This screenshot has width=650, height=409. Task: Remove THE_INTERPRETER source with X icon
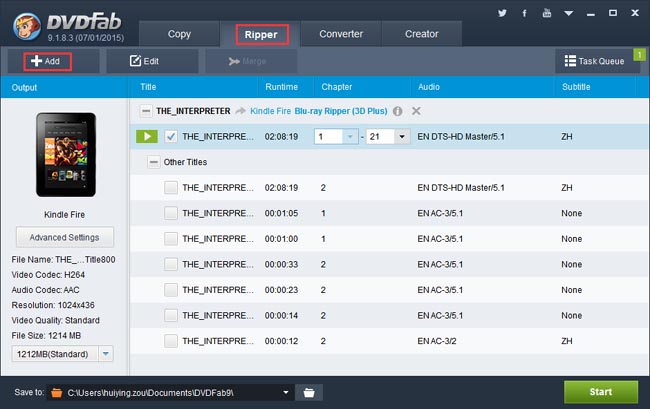[x=416, y=111]
